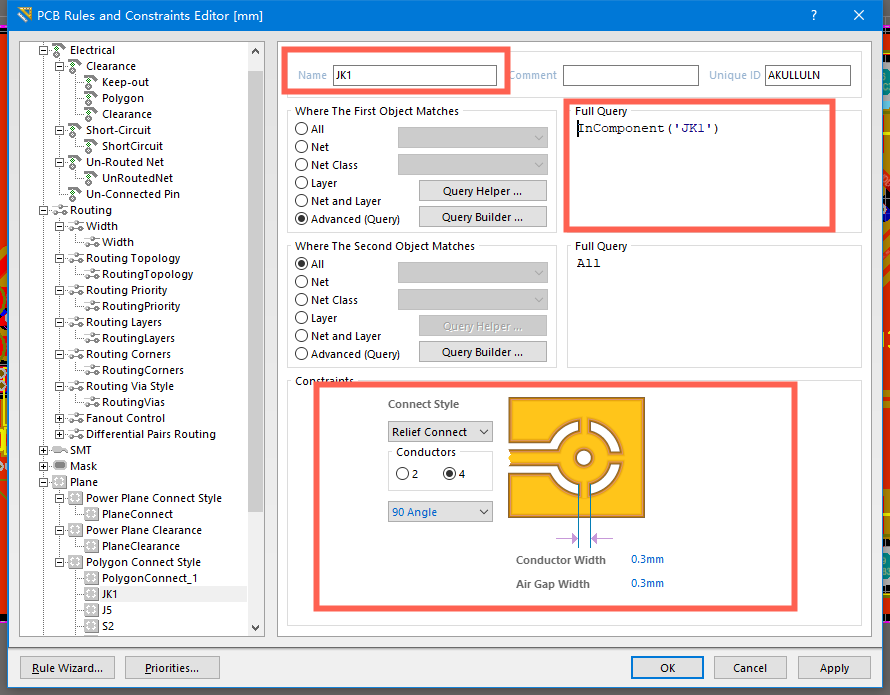Click the Routing Via Style icon
This screenshot has width=890, height=695.
point(75,386)
